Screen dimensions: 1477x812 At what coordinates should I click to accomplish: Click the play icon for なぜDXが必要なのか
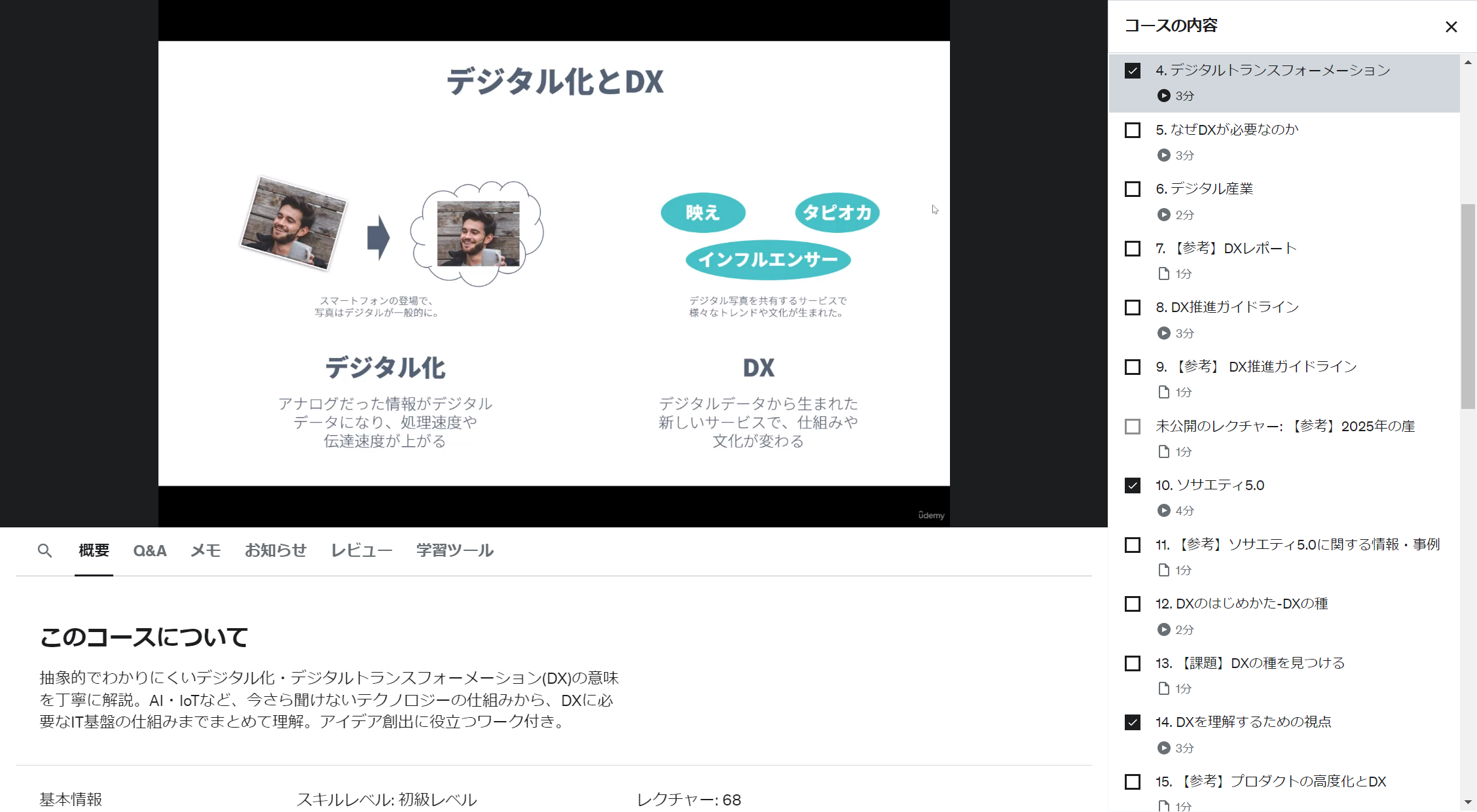tap(1164, 156)
